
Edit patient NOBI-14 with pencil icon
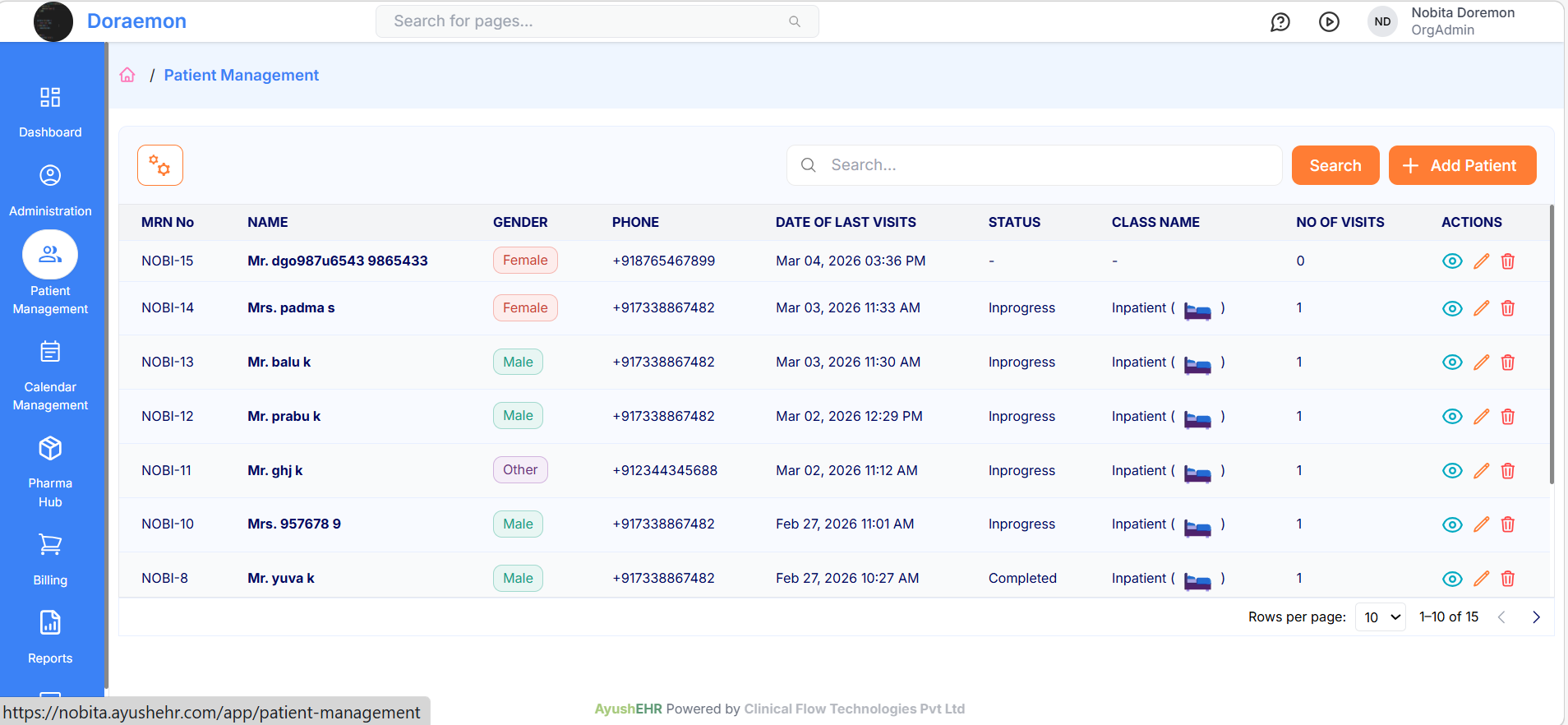click(1481, 308)
